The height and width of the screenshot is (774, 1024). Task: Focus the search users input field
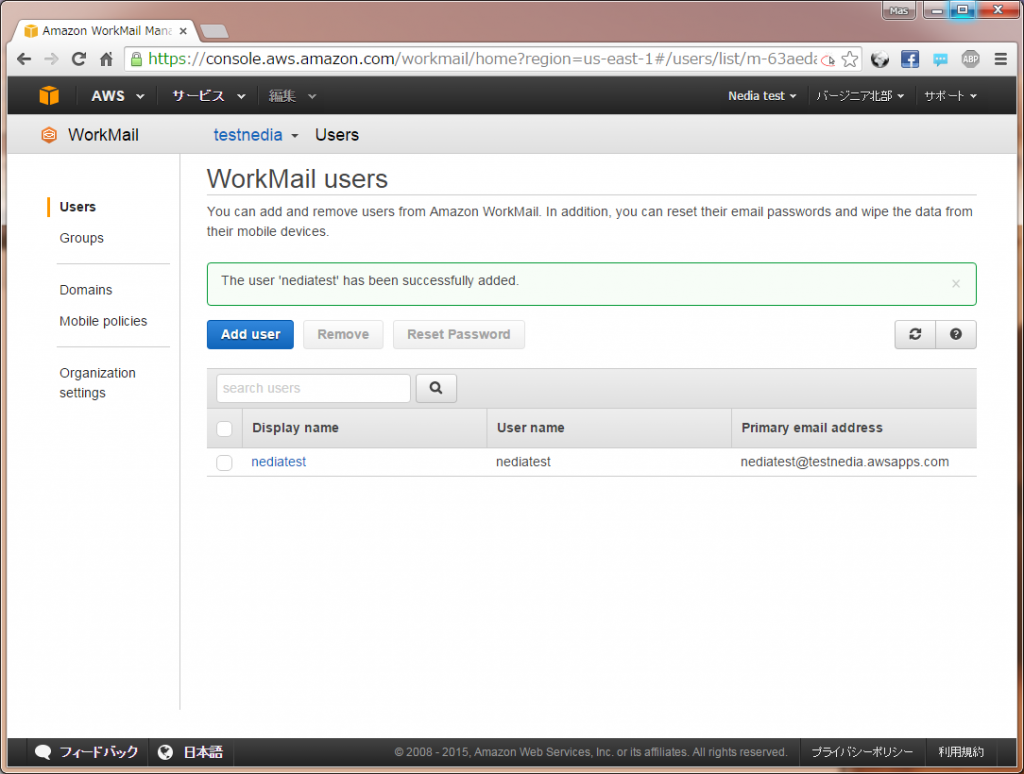tap(313, 388)
